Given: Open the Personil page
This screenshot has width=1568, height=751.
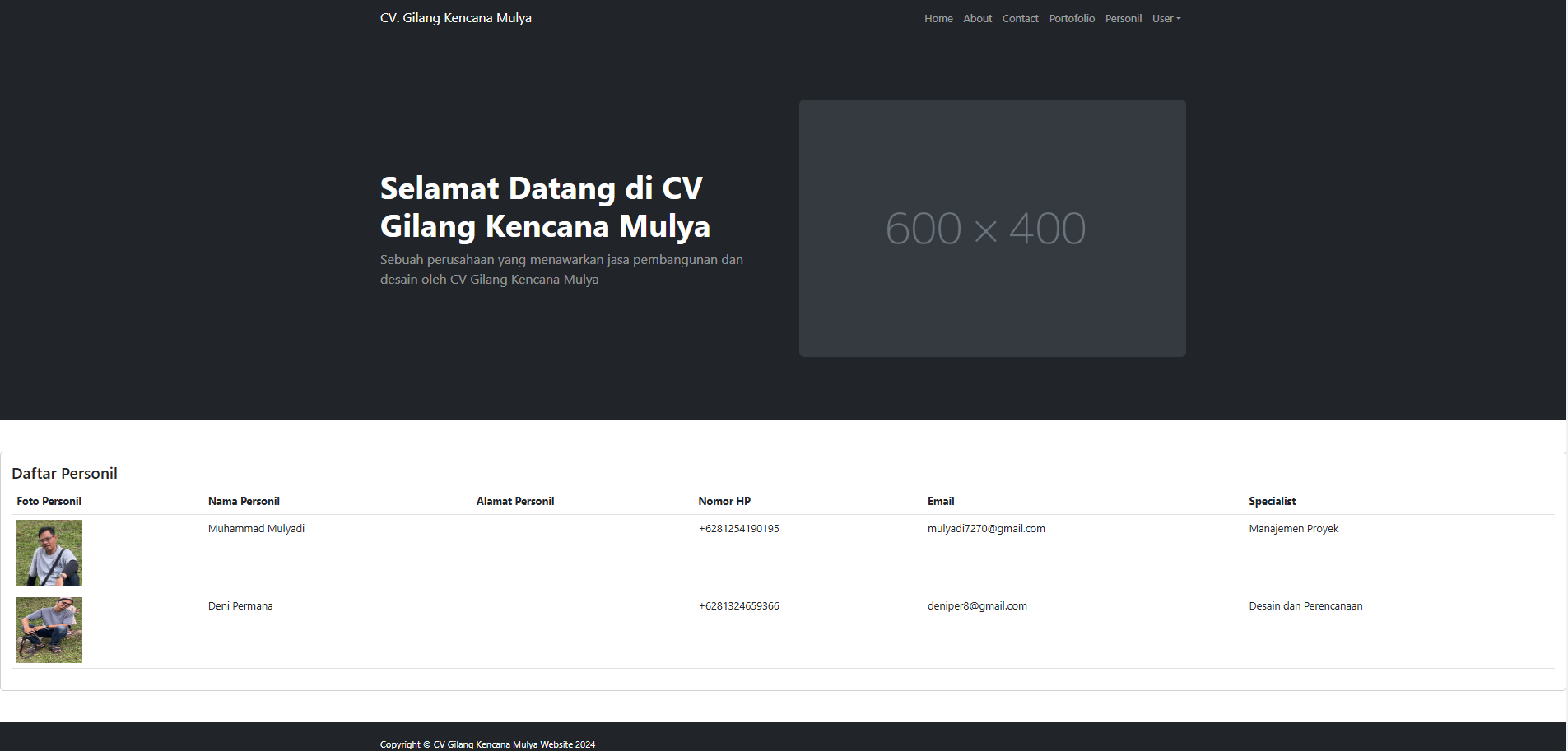Looking at the screenshot, I should [x=1123, y=18].
